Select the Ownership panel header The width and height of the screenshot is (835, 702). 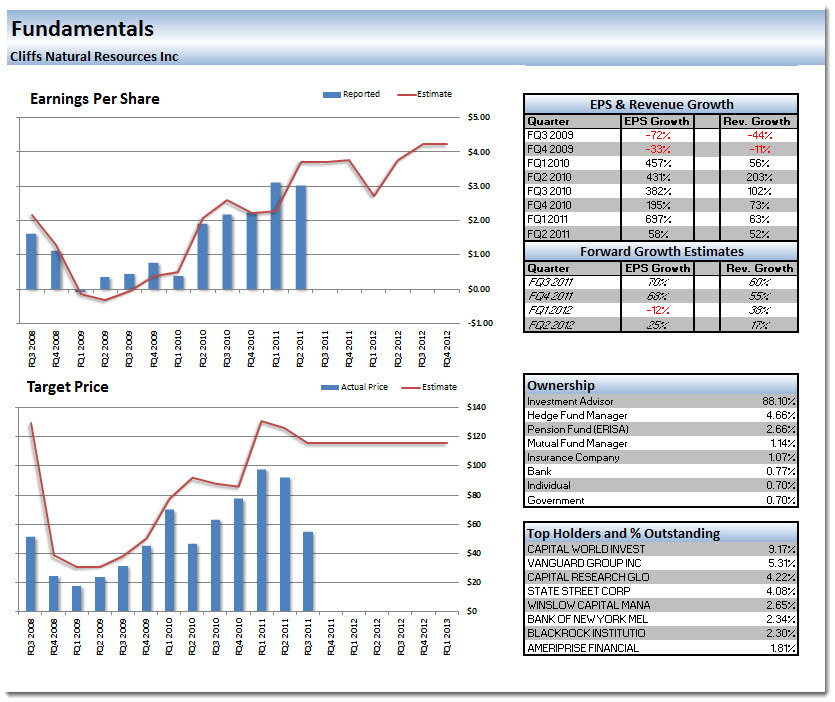pyautogui.click(x=561, y=385)
